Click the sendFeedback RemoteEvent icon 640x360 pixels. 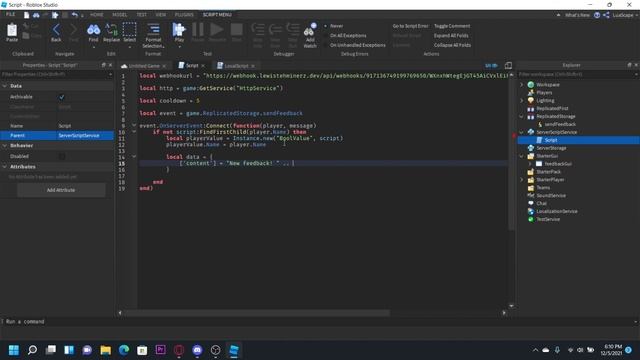click(540, 124)
